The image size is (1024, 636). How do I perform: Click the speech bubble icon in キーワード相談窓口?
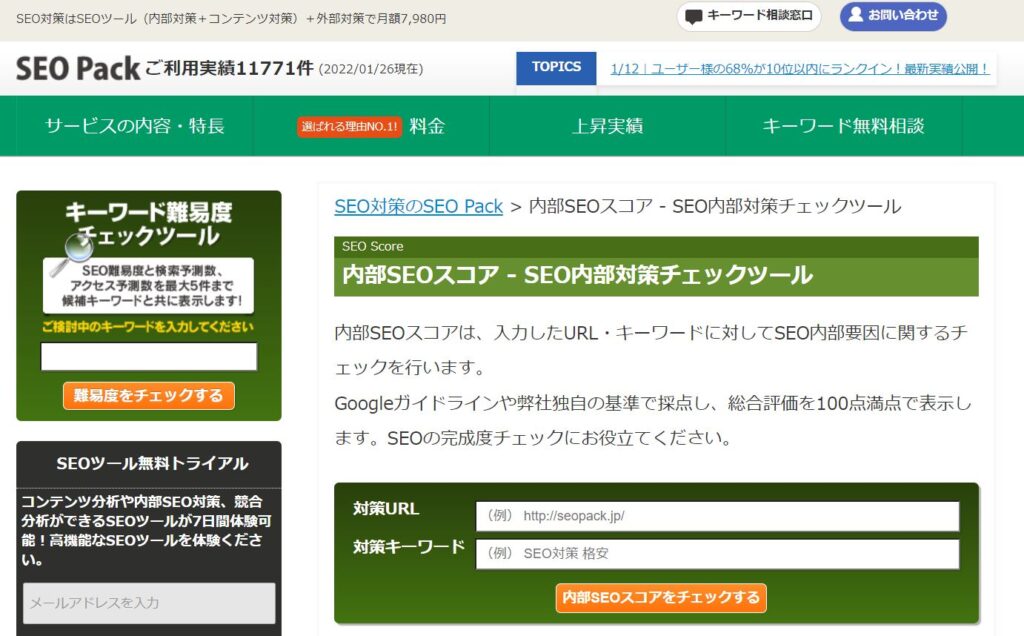694,16
